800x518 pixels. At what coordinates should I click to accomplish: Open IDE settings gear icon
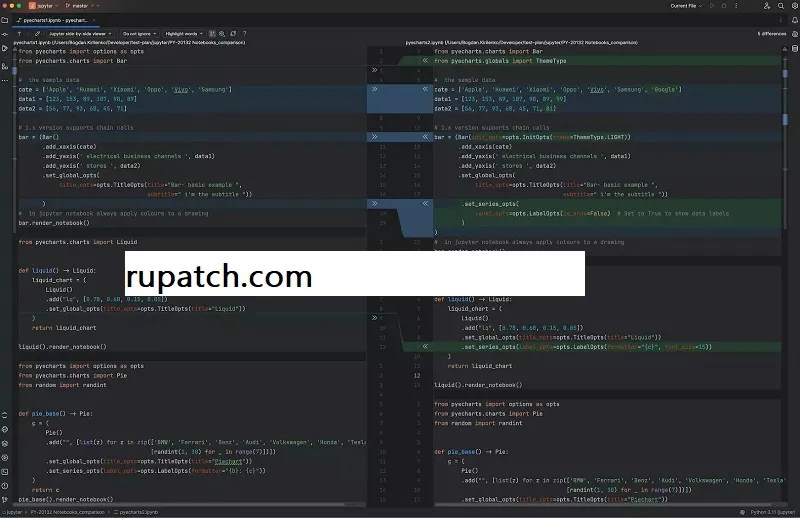794,6
